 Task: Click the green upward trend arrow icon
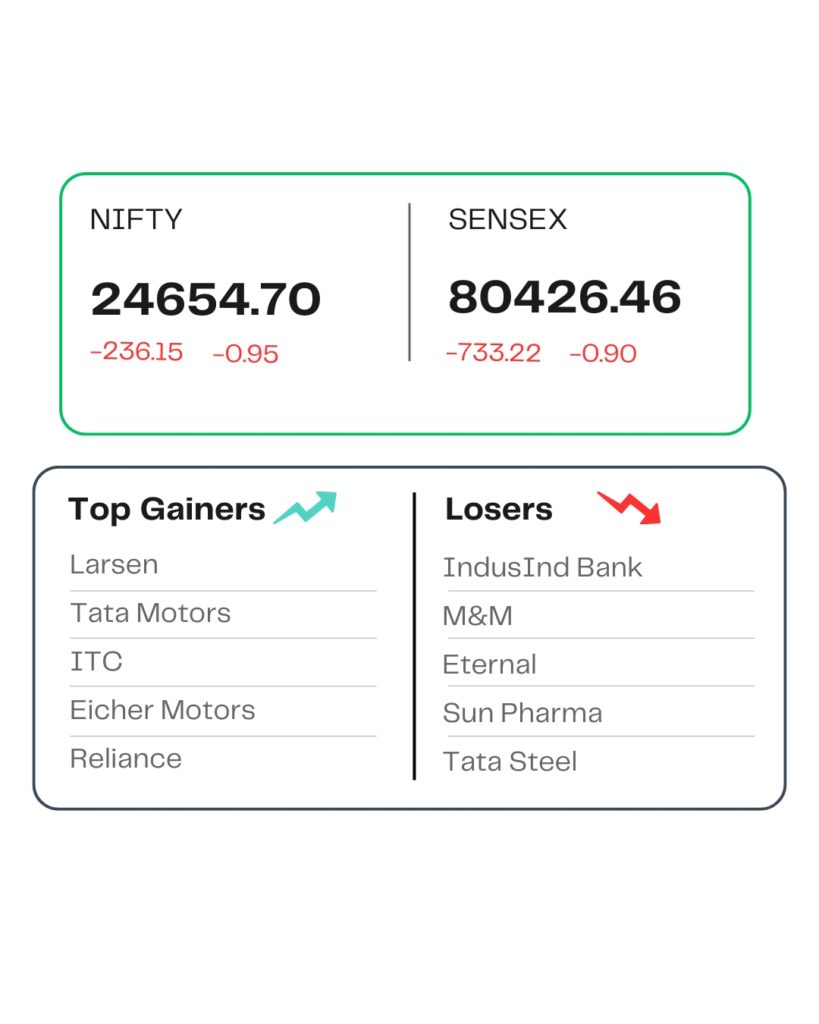click(305, 507)
